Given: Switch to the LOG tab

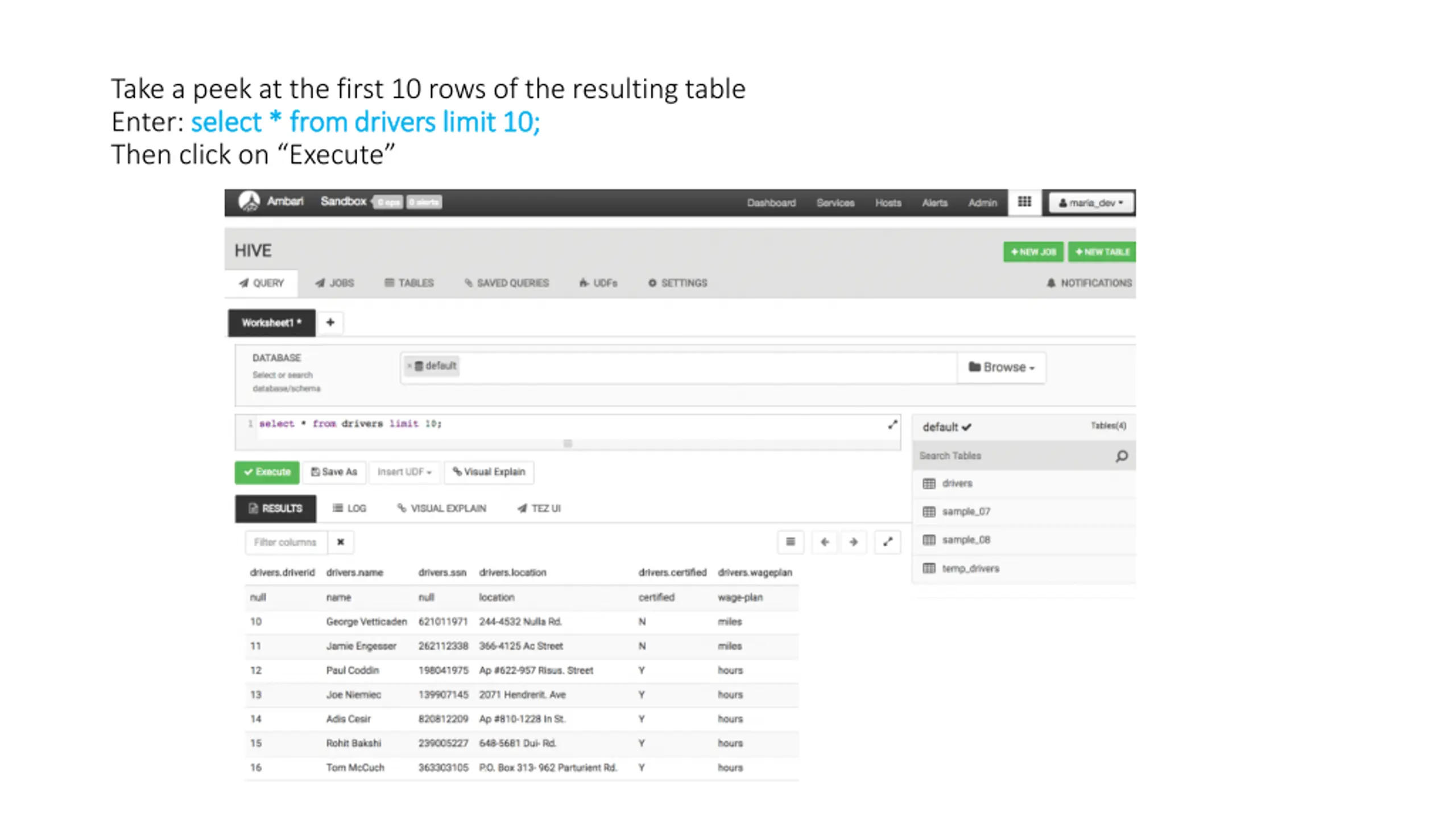Looking at the screenshot, I should [349, 508].
